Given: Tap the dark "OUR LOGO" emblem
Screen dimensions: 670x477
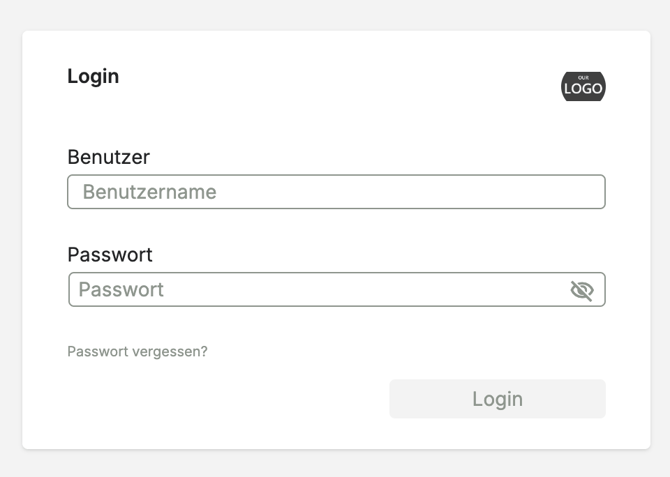Looking at the screenshot, I should 584,87.
